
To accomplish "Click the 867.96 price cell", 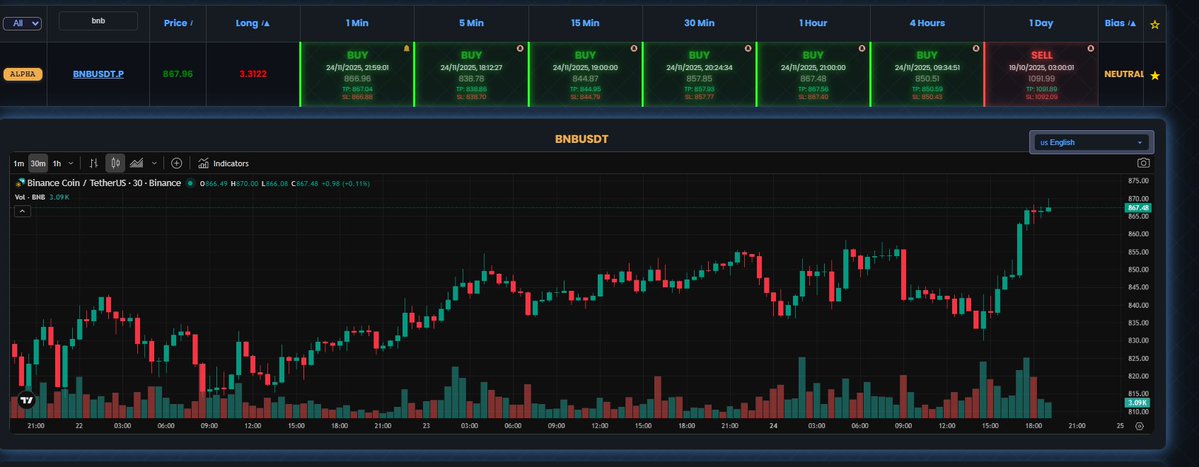I will coord(177,74).
